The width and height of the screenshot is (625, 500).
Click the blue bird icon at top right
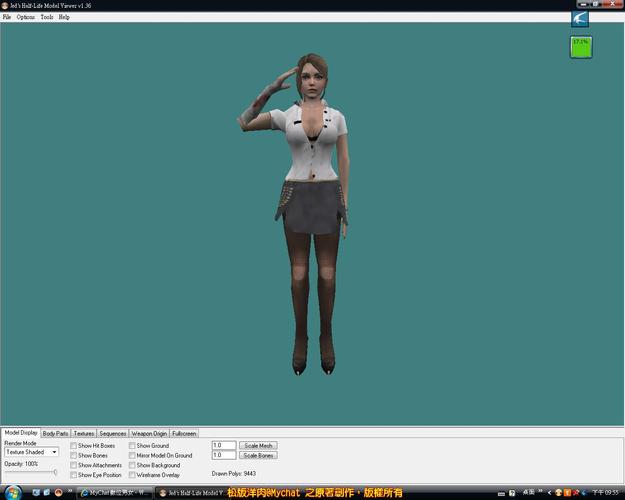580,19
